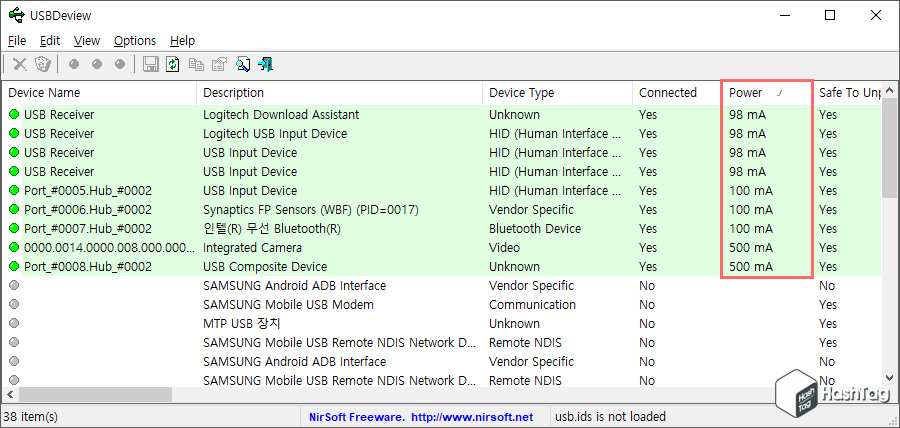The width and height of the screenshot is (900, 428).
Task: Sort by Safe To Unplug column header
Action: pos(847,92)
